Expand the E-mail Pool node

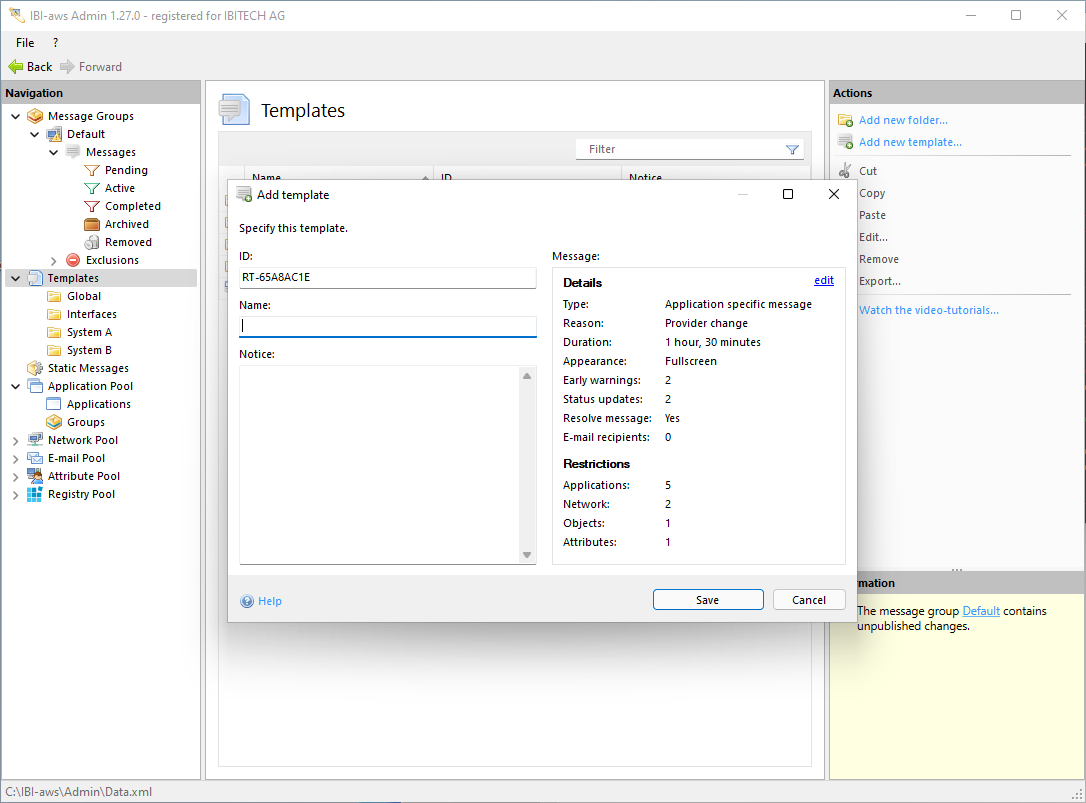(x=15, y=458)
